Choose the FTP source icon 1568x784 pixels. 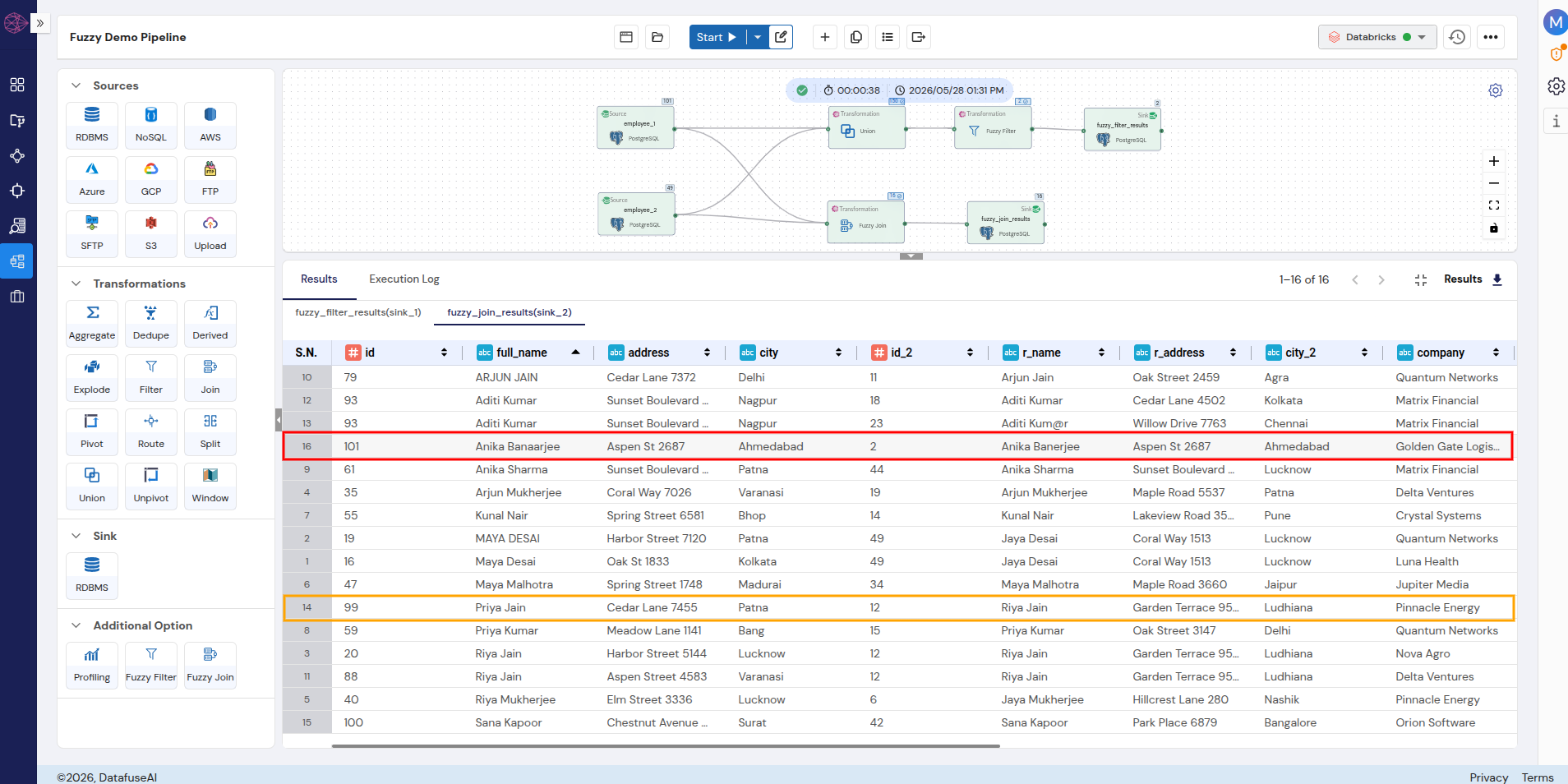(x=210, y=180)
